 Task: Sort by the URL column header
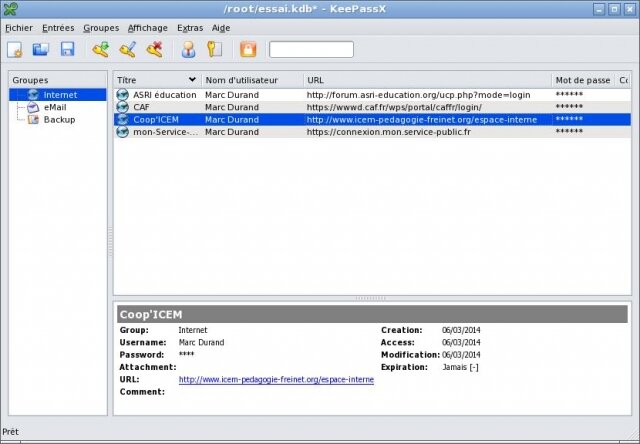pyautogui.click(x=427, y=80)
